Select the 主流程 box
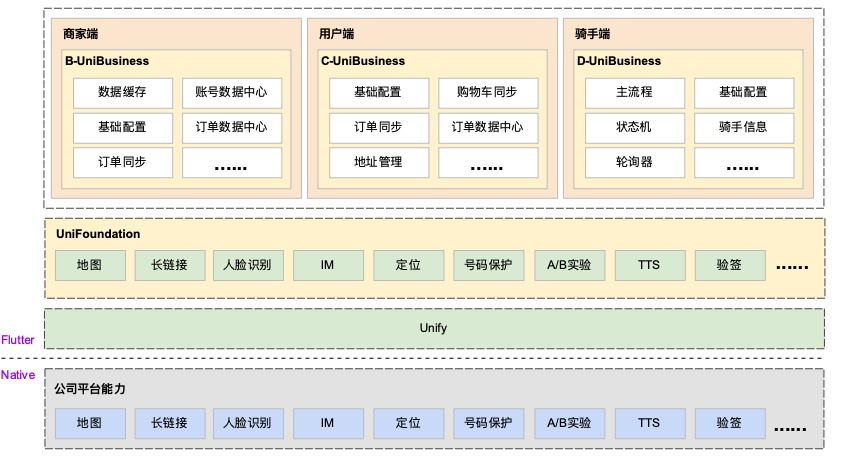This screenshot has width=858, height=468. click(635, 93)
